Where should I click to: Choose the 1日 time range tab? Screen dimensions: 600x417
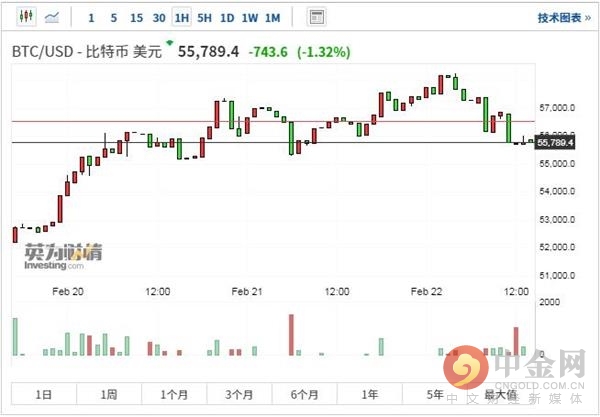click(44, 394)
